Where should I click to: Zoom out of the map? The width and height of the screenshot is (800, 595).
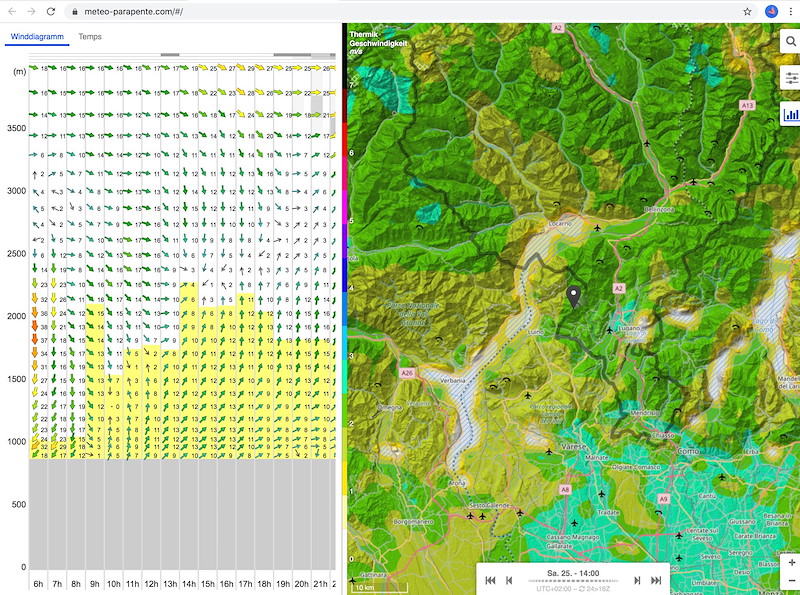[x=791, y=581]
